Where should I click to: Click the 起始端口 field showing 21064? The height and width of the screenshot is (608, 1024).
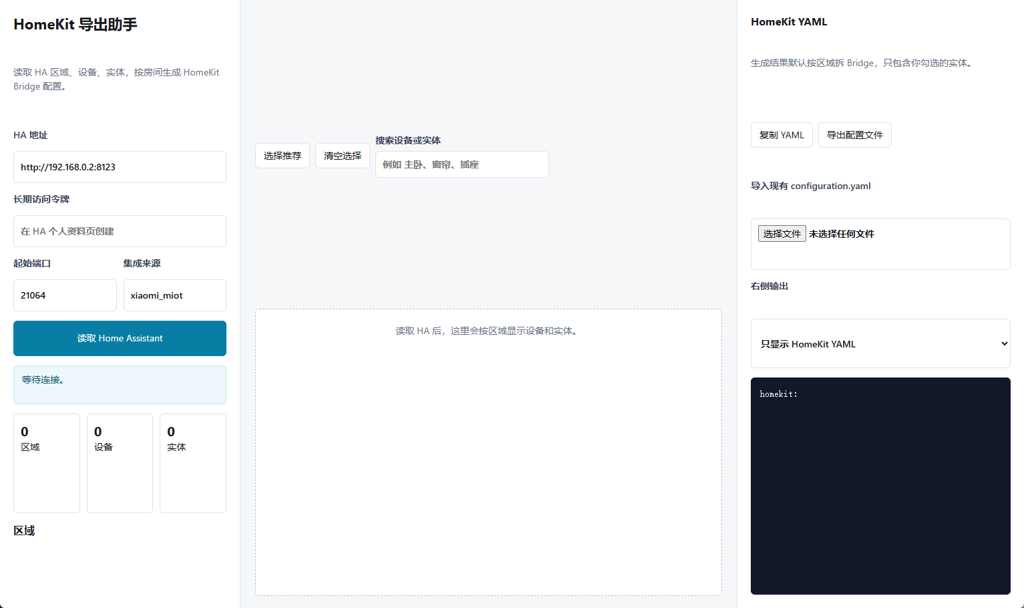pos(65,295)
